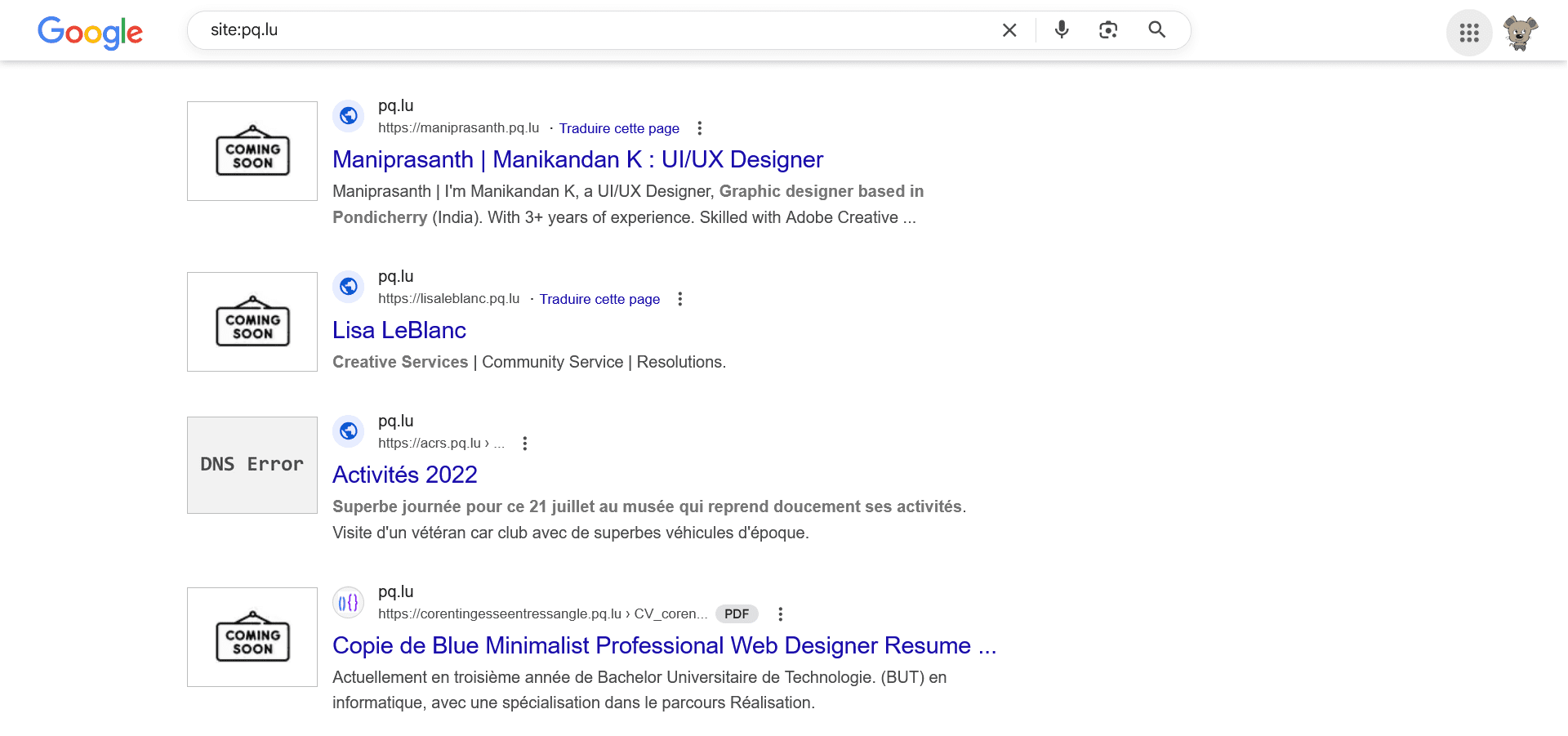Click the pq.lu site name above Maniprasanth URL
Image resolution: width=1568 pixels, height=736 pixels.
click(x=396, y=106)
